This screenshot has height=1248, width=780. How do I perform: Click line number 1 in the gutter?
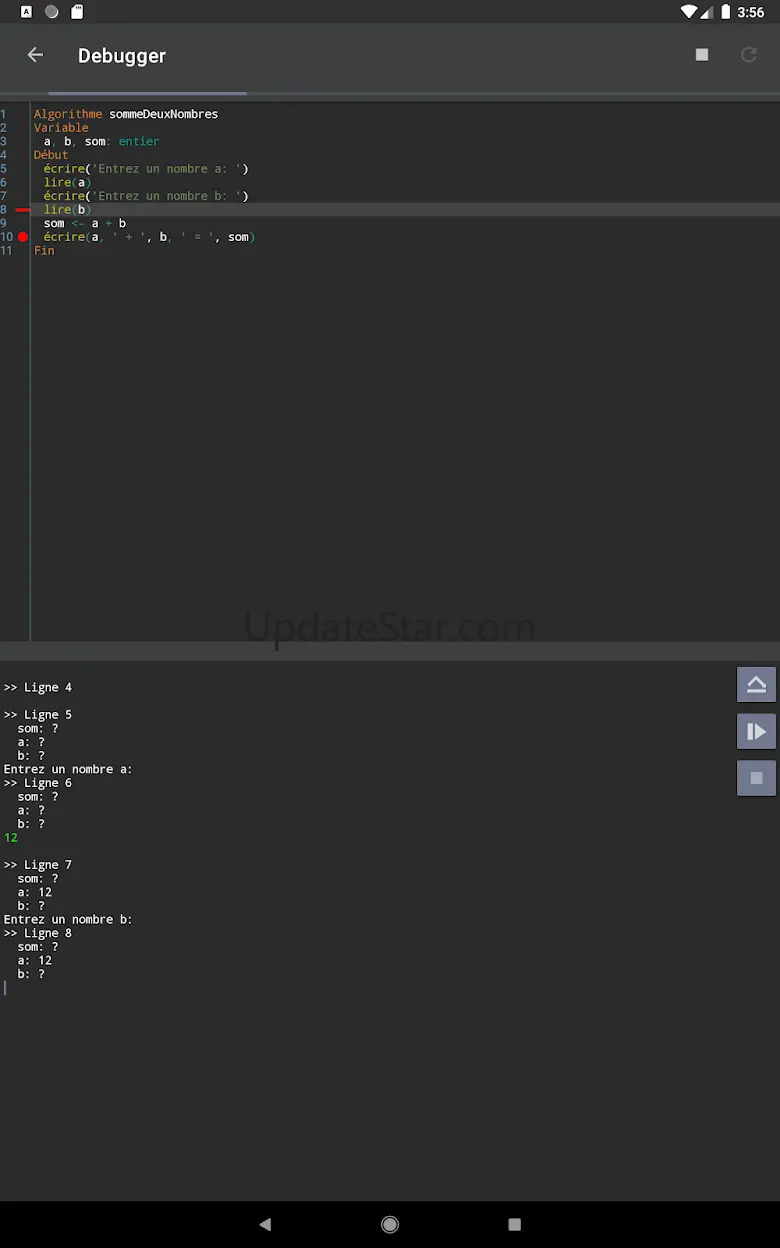pos(3,114)
